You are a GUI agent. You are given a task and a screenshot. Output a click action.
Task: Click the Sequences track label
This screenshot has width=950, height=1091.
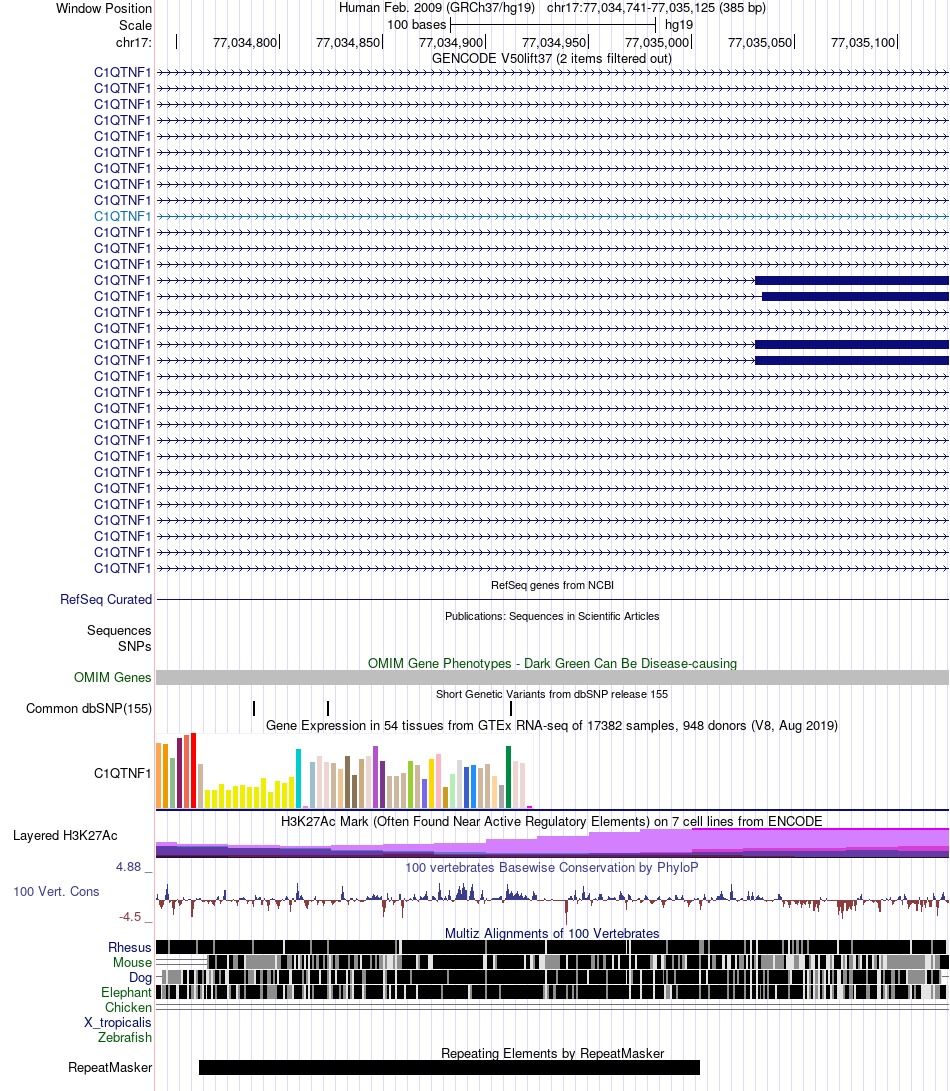tap(119, 630)
